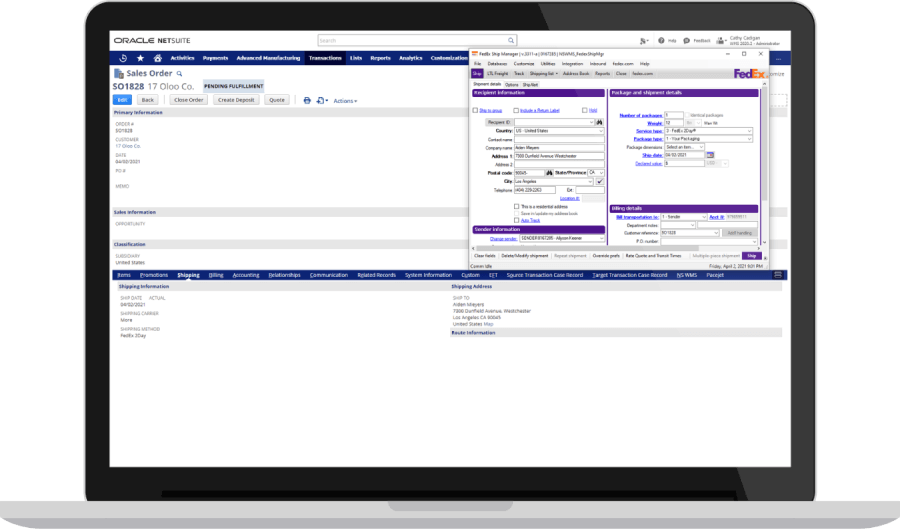Tick the Include a Return Label checkbox
This screenshot has height=529, width=900.
[x=516, y=110]
